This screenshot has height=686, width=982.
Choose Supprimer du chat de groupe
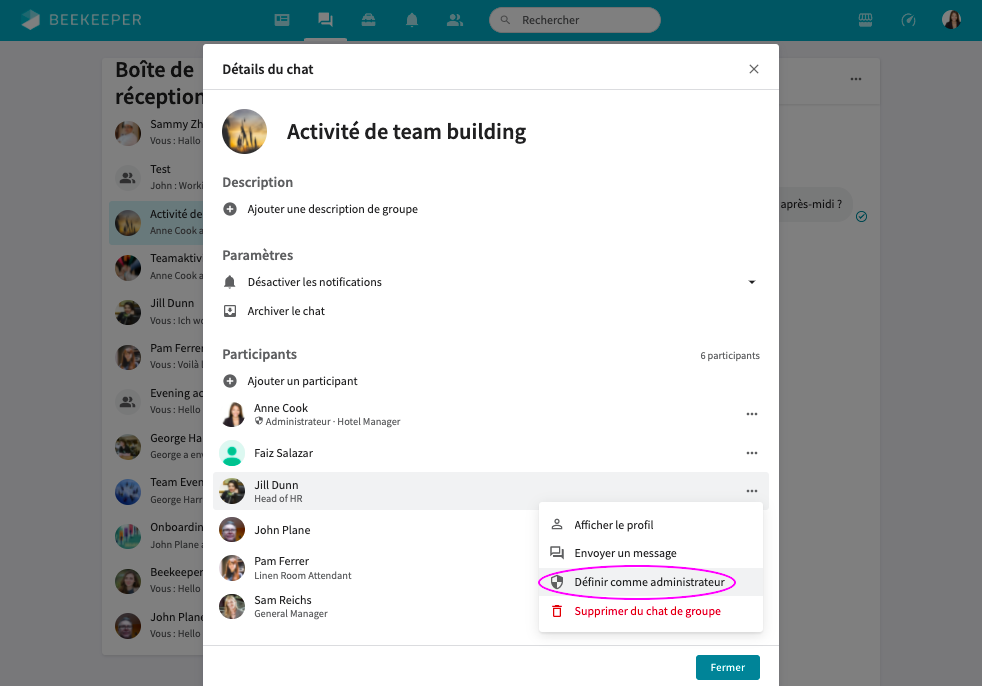coord(647,611)
